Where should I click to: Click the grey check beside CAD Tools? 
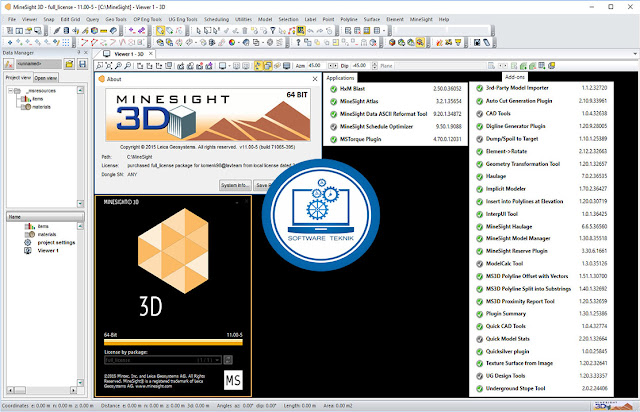point(480,114)
